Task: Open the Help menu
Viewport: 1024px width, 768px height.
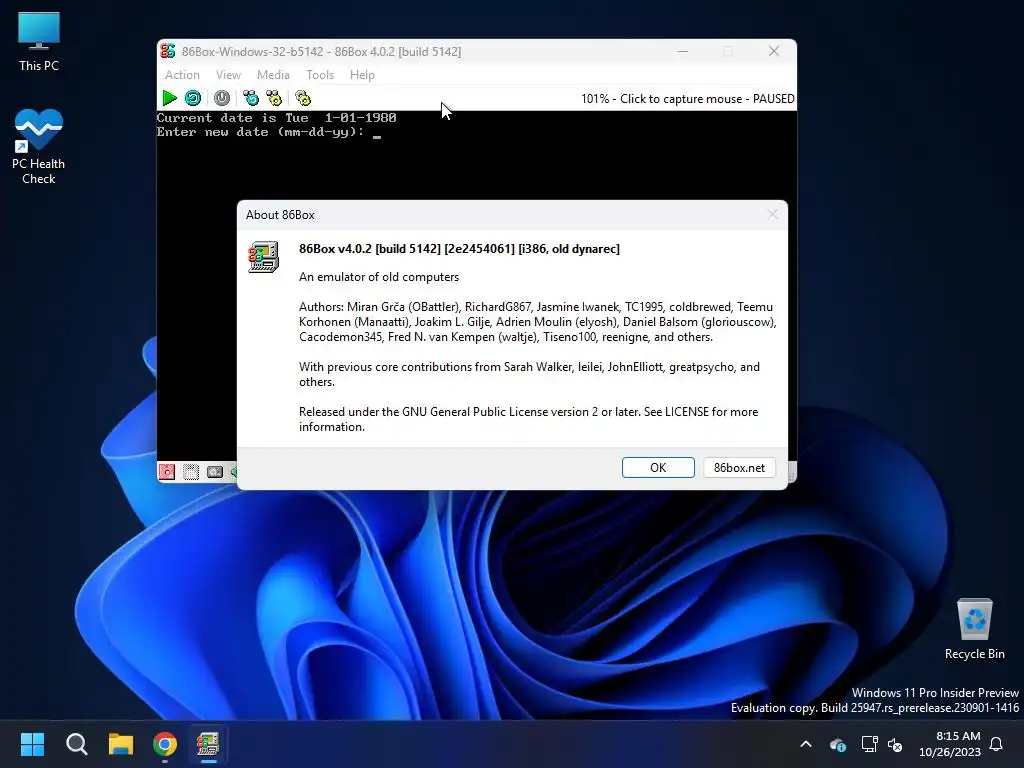Action: (x=362, y=74)
